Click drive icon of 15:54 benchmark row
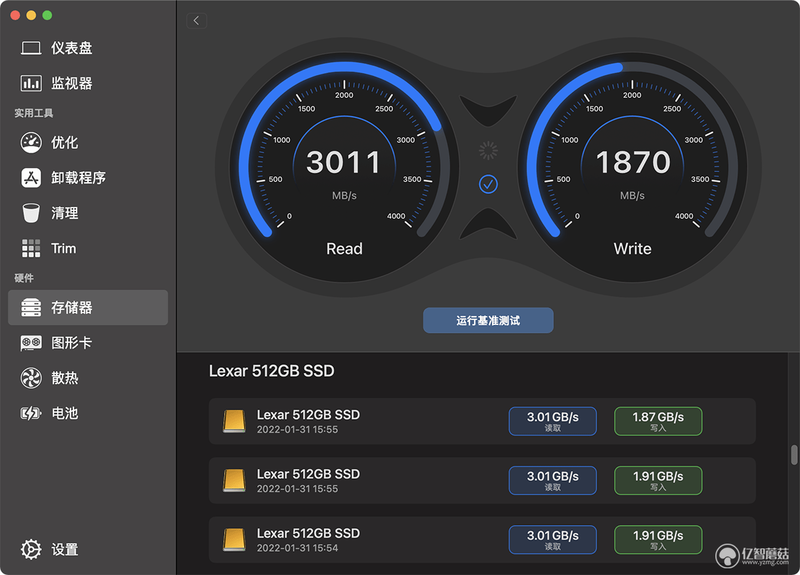Screen dimensions: 800x575 (x=234, y=540)
